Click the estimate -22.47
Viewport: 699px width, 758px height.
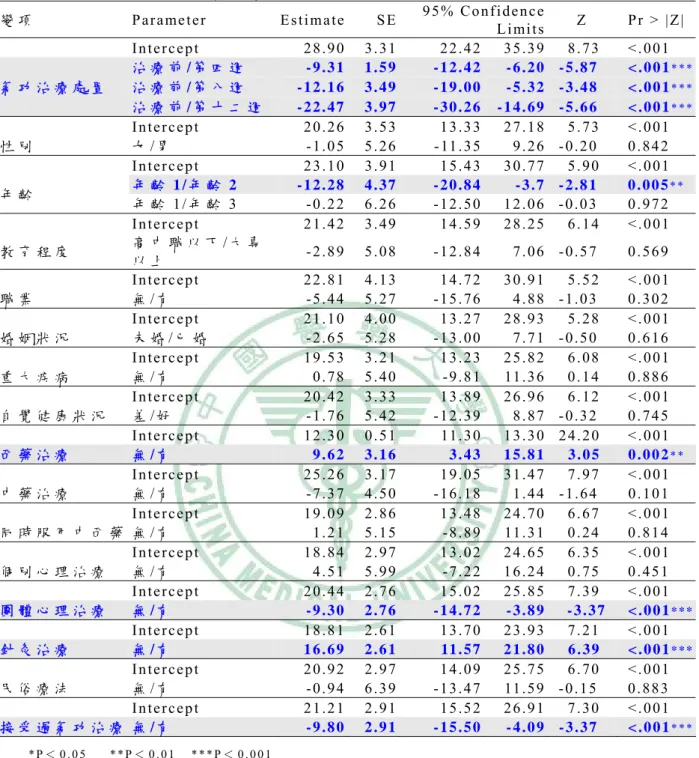pos(320,107)
